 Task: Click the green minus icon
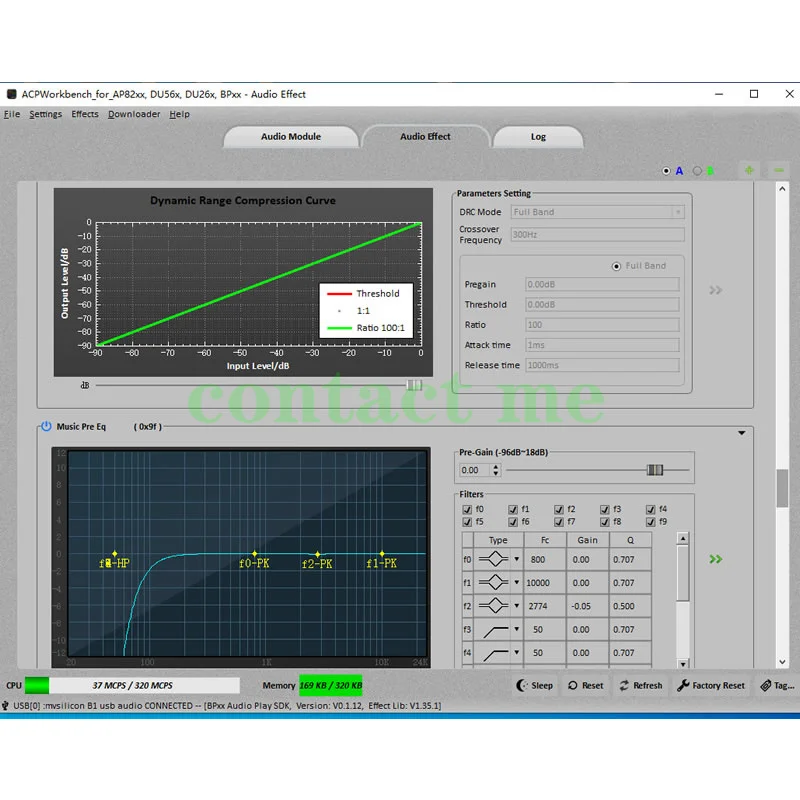(x=778, y=170)
